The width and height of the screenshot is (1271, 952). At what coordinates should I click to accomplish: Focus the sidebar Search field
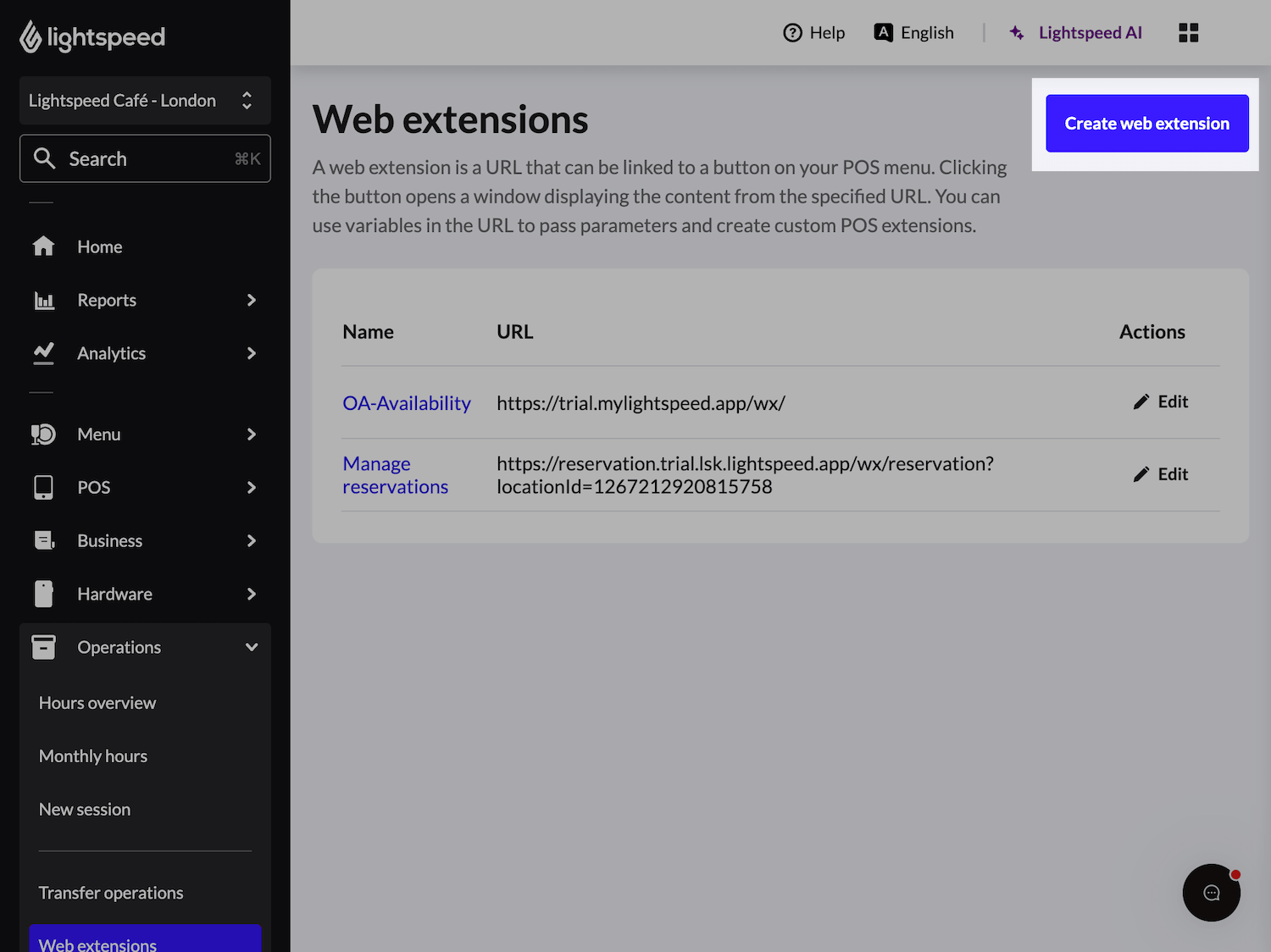point(145,158)
